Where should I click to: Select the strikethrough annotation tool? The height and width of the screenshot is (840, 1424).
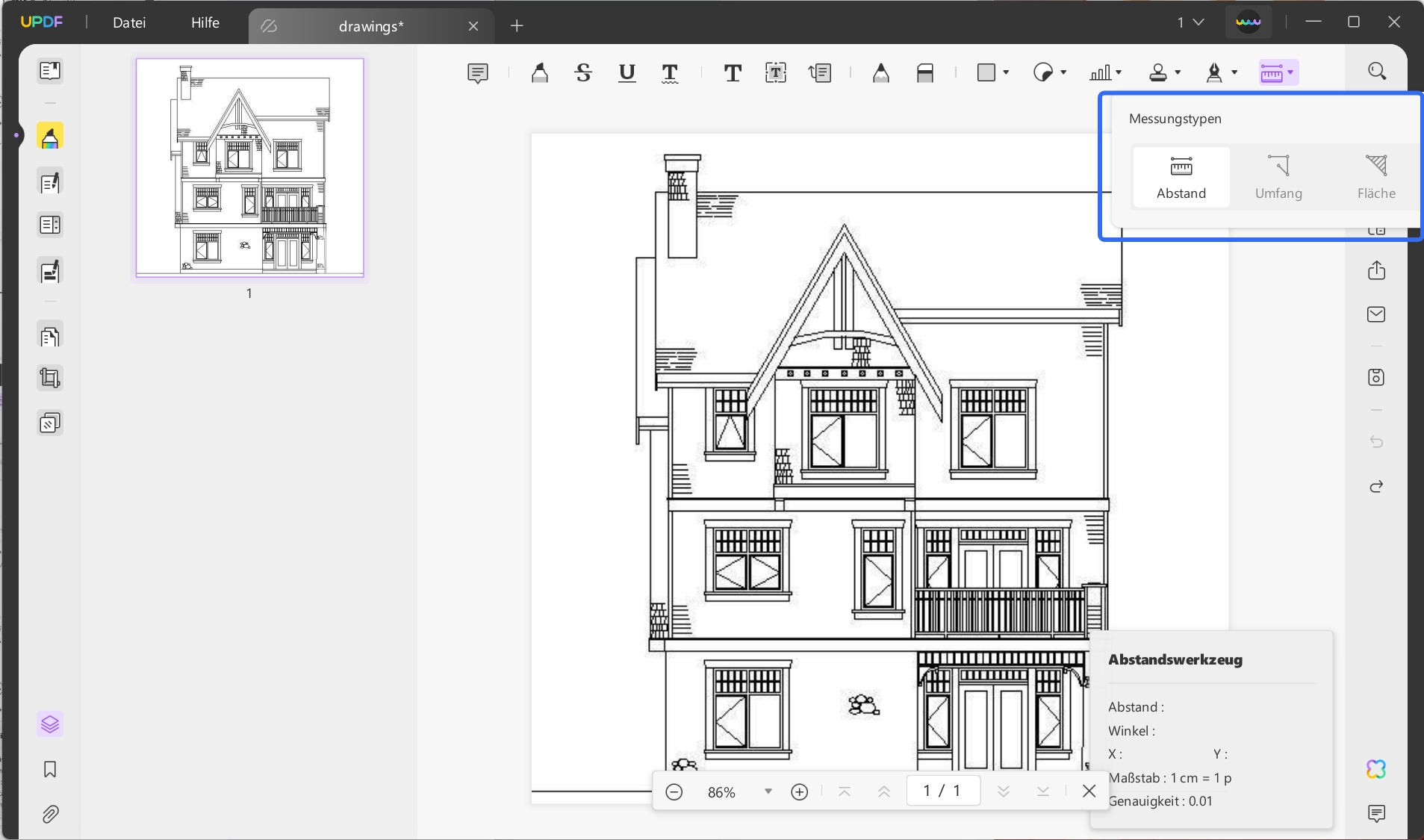[x=583, y=72]
